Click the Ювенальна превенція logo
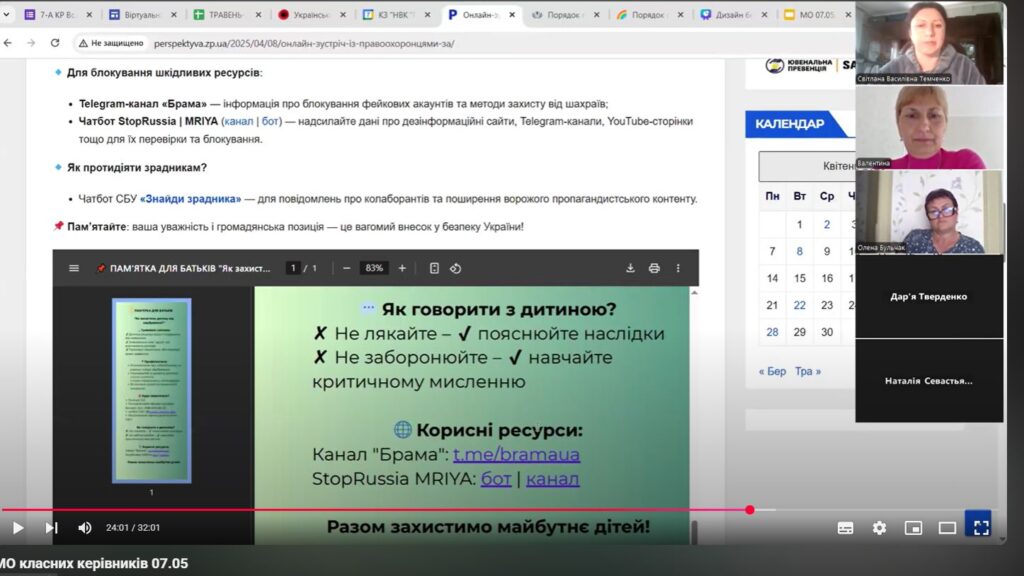This screenshot has height=576, width=1024. tap(799, 65)
